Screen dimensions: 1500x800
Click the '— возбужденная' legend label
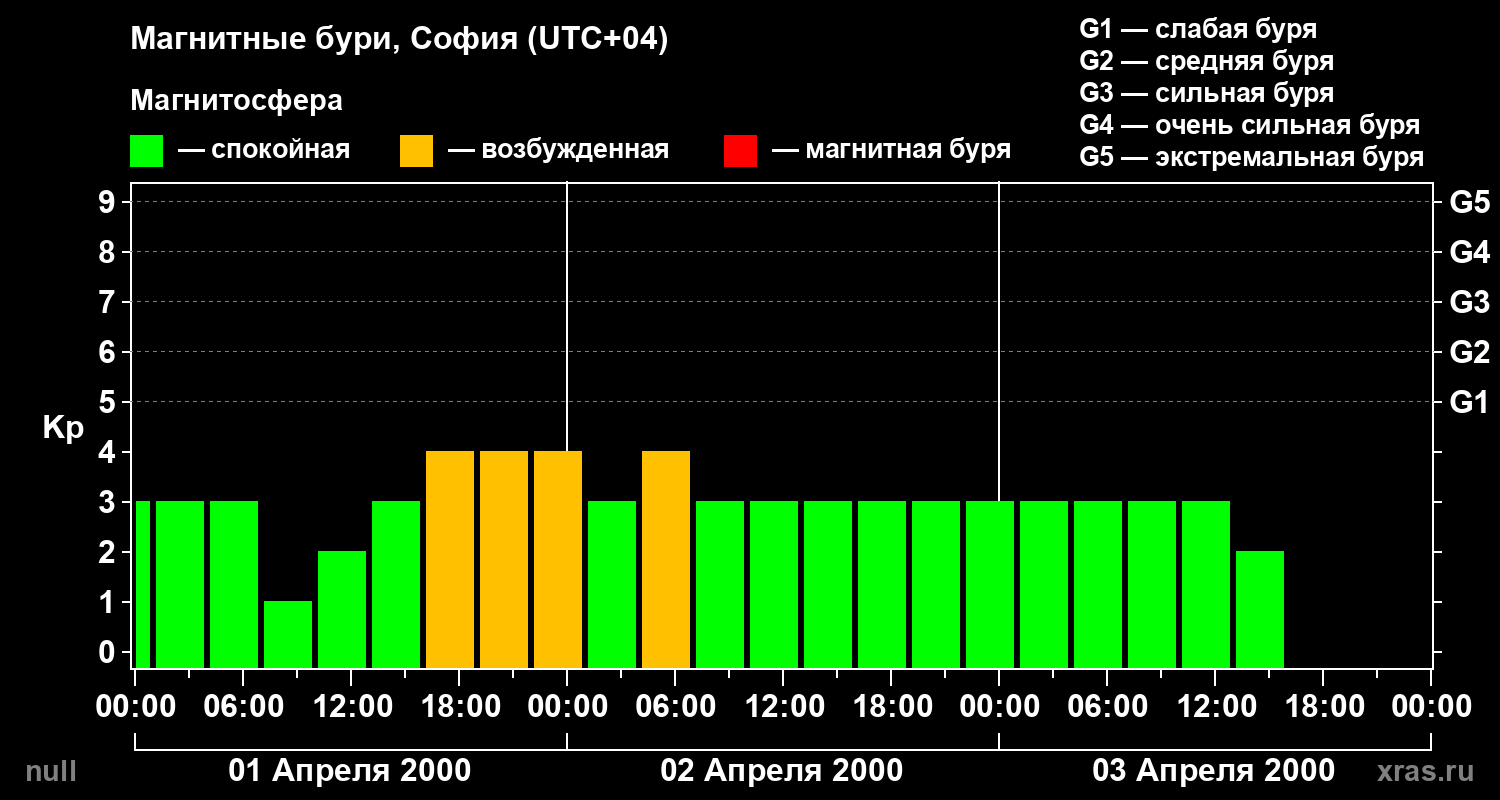click(558, 150)
